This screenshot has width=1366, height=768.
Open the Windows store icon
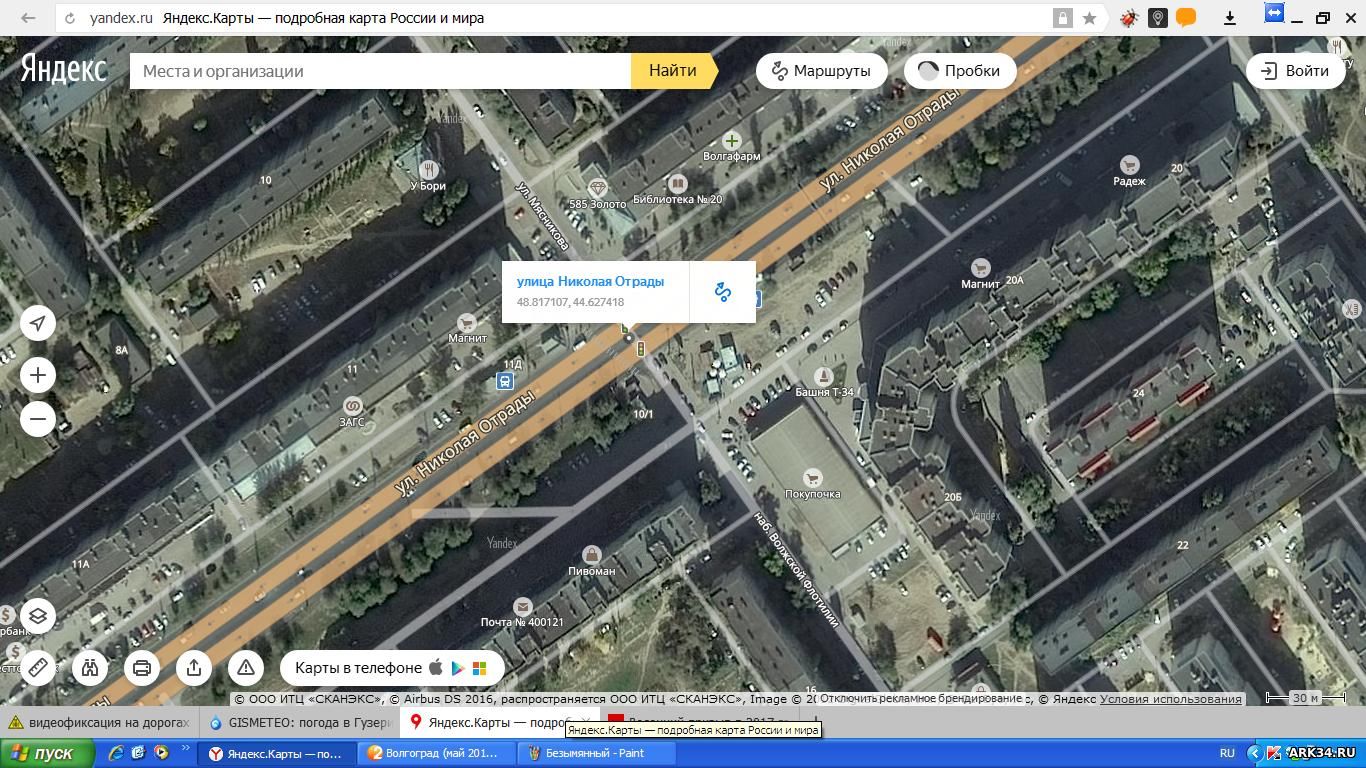480,668
